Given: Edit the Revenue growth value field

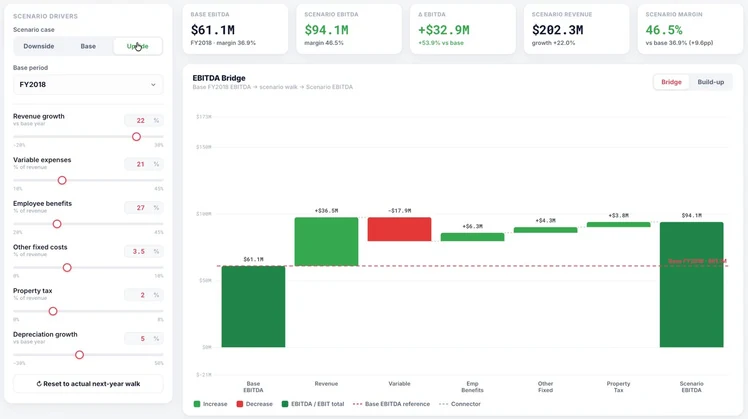Looking at the screenshot, I should point(143,121).
